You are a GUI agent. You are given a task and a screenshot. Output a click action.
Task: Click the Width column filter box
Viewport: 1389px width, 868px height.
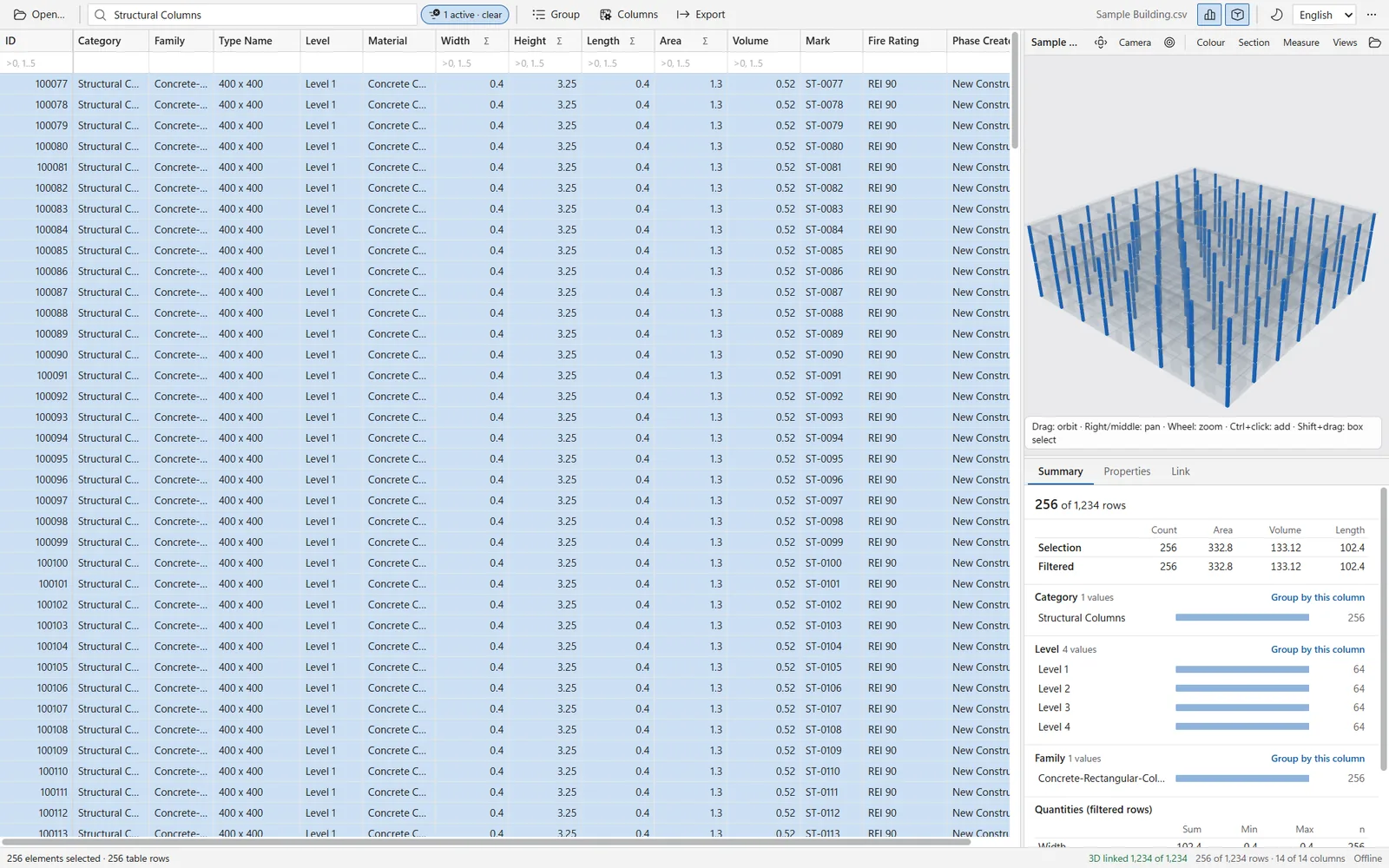471,63
